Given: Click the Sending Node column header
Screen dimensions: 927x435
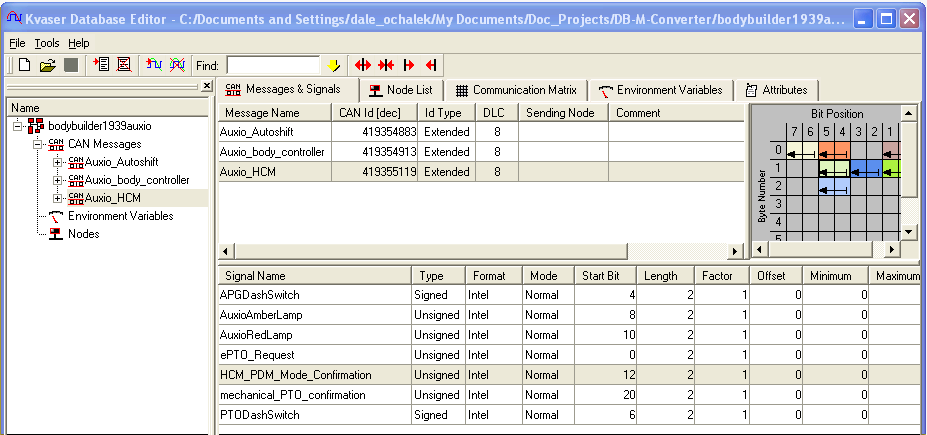Looking at the screenshot, I should (563, 113).
